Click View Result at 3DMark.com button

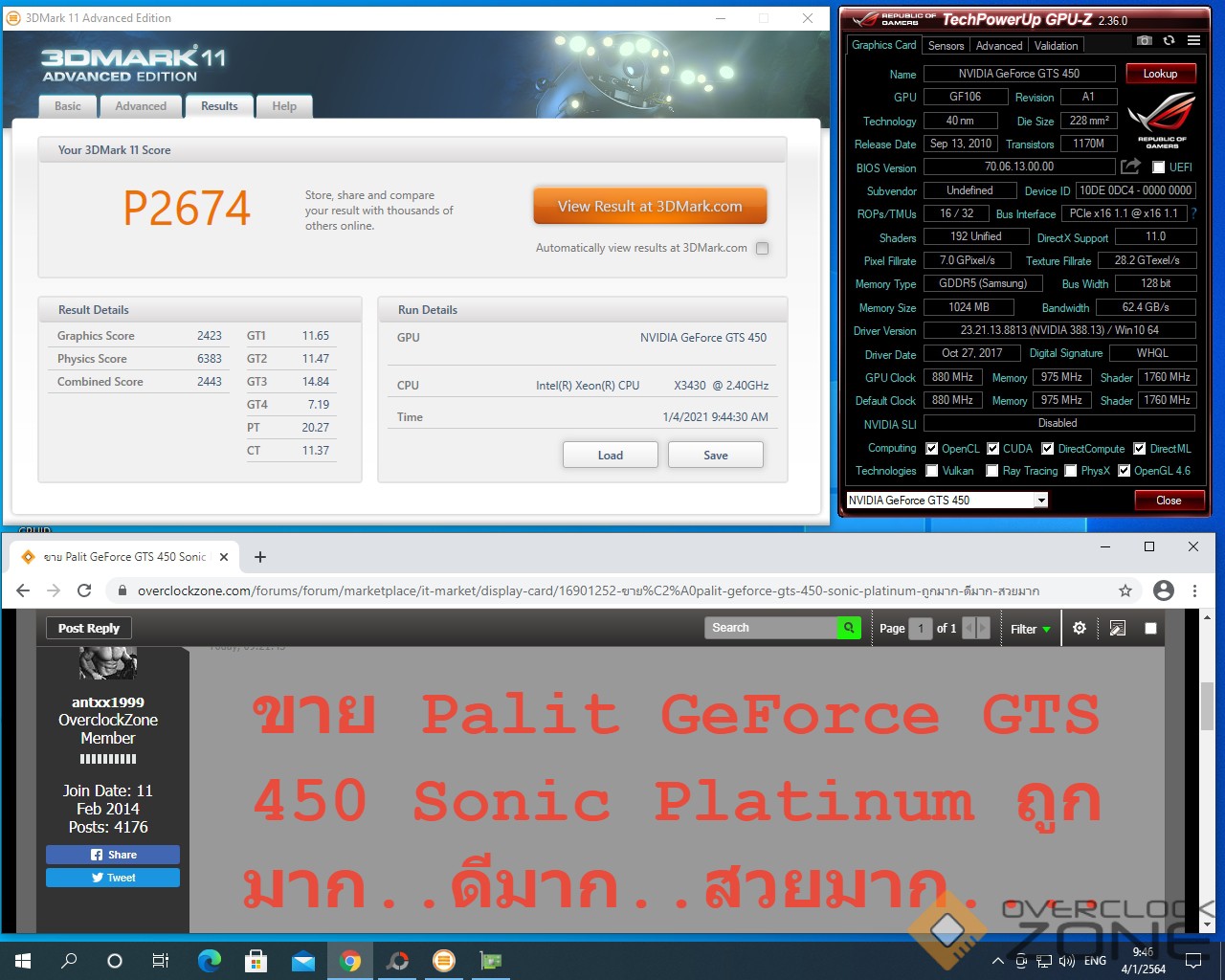pyautogui.click(x=650, y=206)
